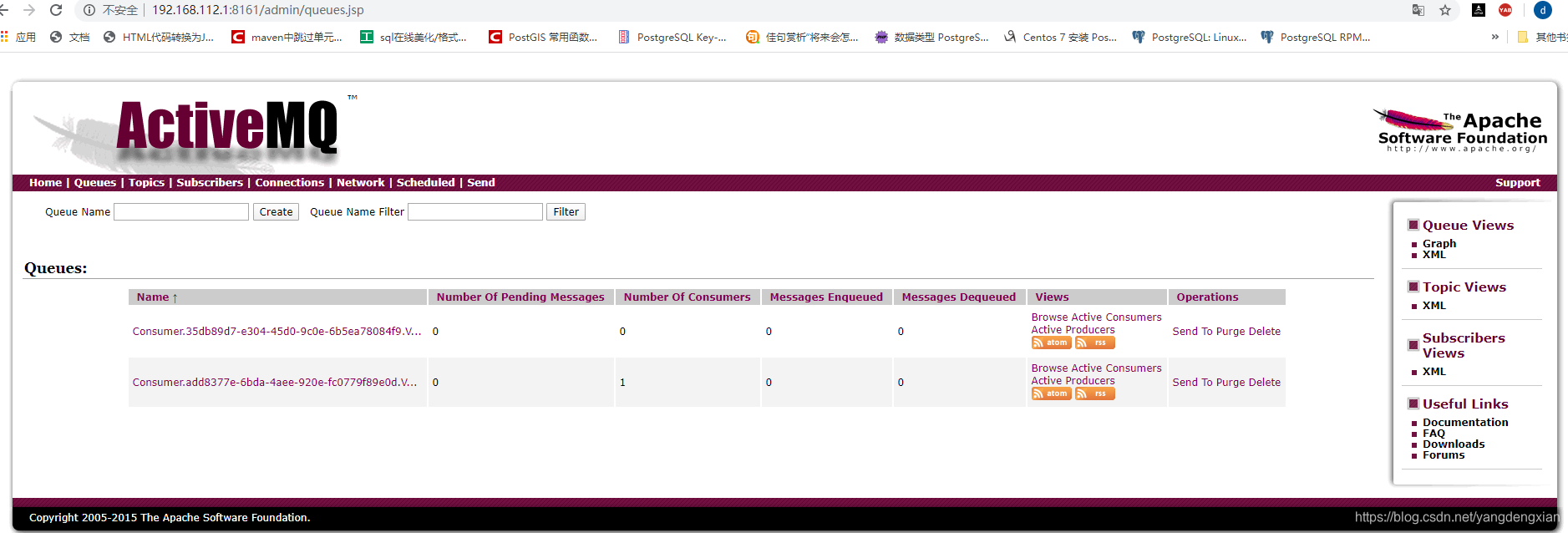Open the XML link under Subscribers Views
Viewport: 1568px width, 533px height.
[x=1434, y=371]
